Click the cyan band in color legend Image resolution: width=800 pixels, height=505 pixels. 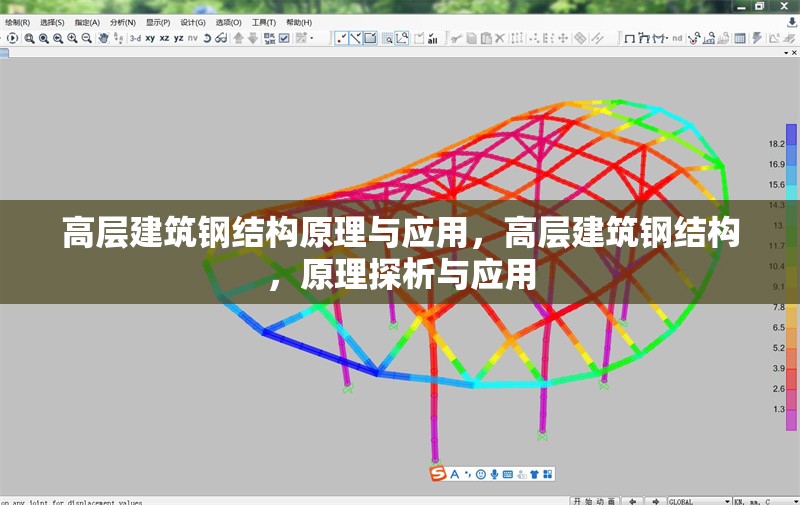click(x=791, y=194)
